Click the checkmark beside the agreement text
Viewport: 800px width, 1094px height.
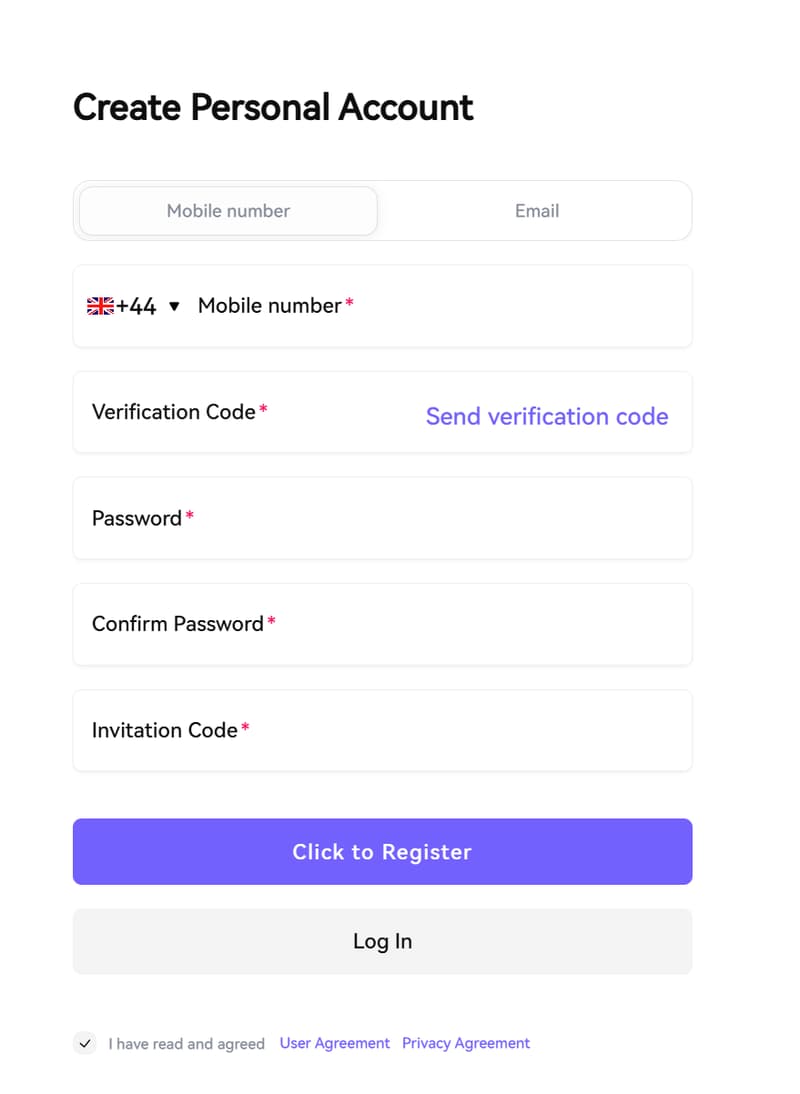(x=85, y=1043)
